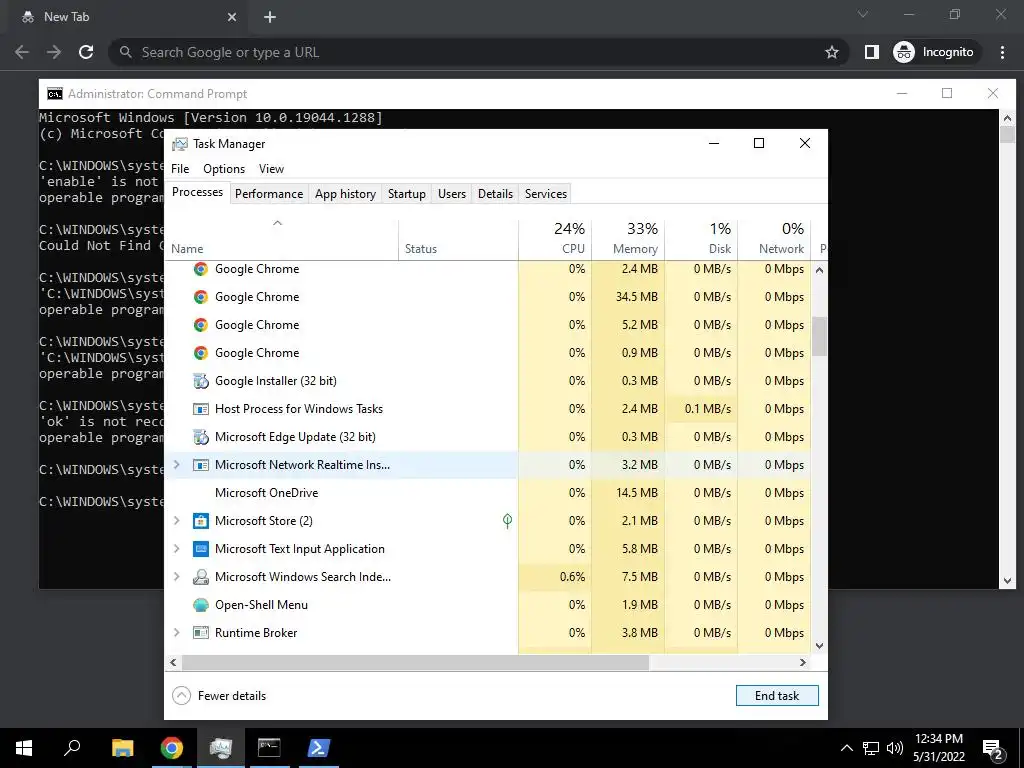Viewport: 1024px width, 768px height.
Task: Click the Task Manager vertical scrollbar thumb
Action: click(x=820, y=336)
